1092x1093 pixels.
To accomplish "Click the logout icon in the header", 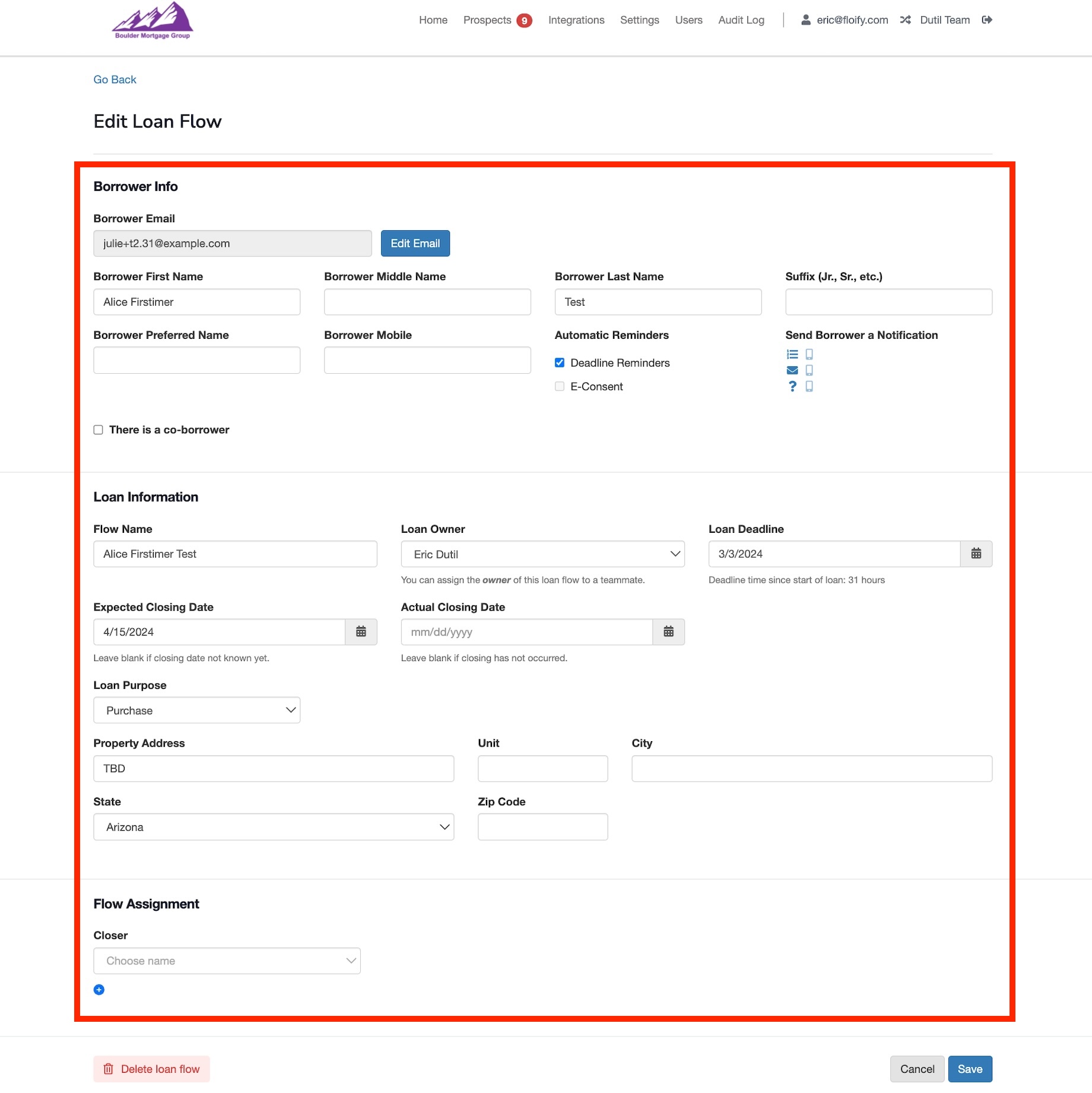I will click(x=987, y=20).
